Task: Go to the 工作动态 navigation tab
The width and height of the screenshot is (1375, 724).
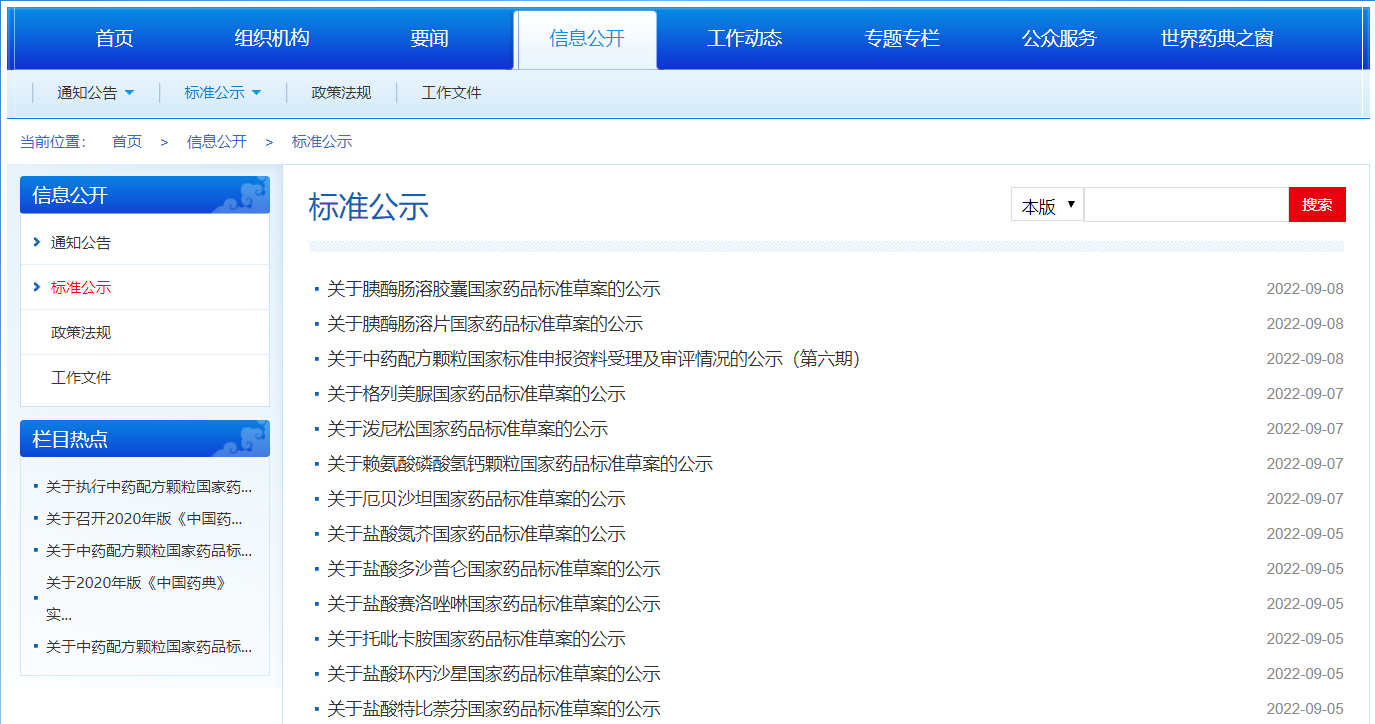Action: pos(744,39)
